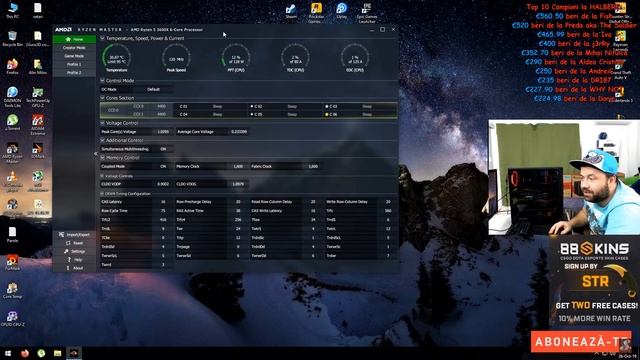The image size is (640, 360).
Task: Open AIDA64 Extreme desktop icon
Action: 38,124
